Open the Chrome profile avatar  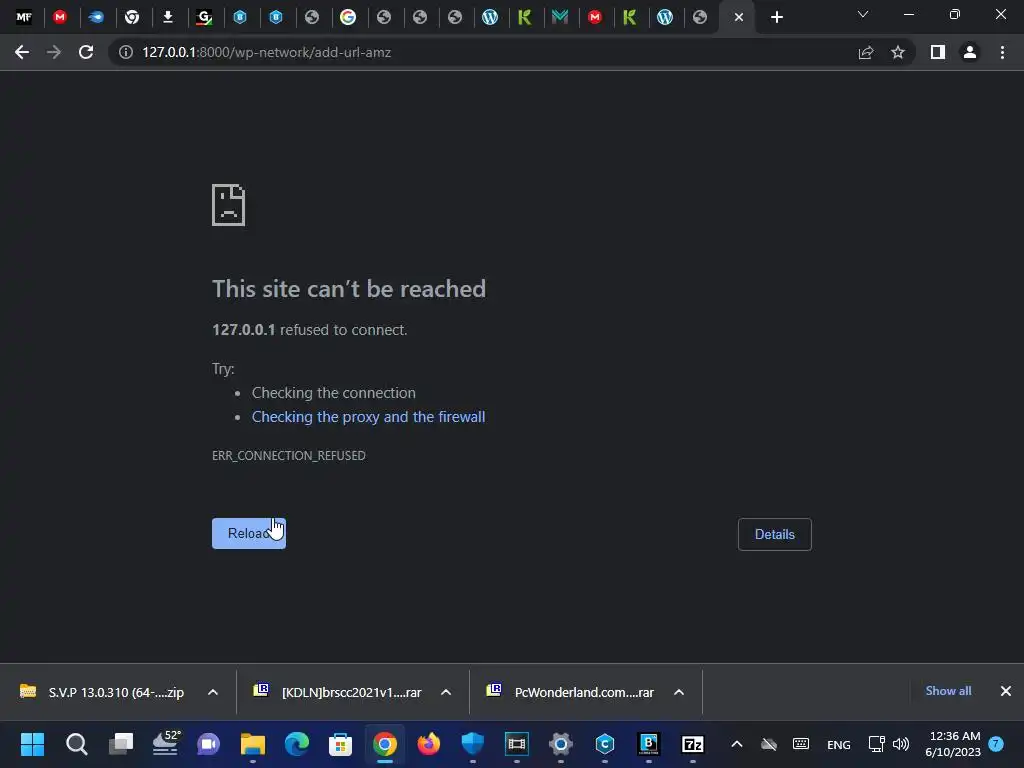coord(970,52)
